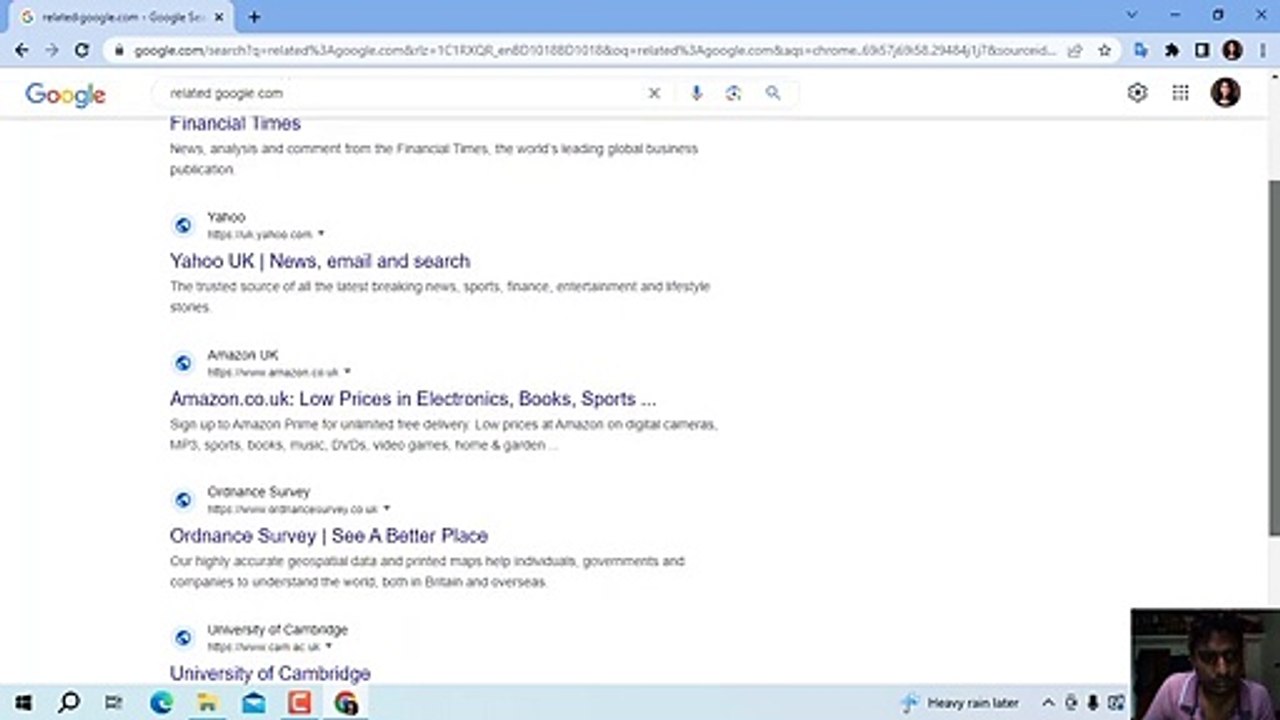Click the Ordnance Survey result favicon
The height and width of the screenshot is (720, 1280).
pos(183,500)
